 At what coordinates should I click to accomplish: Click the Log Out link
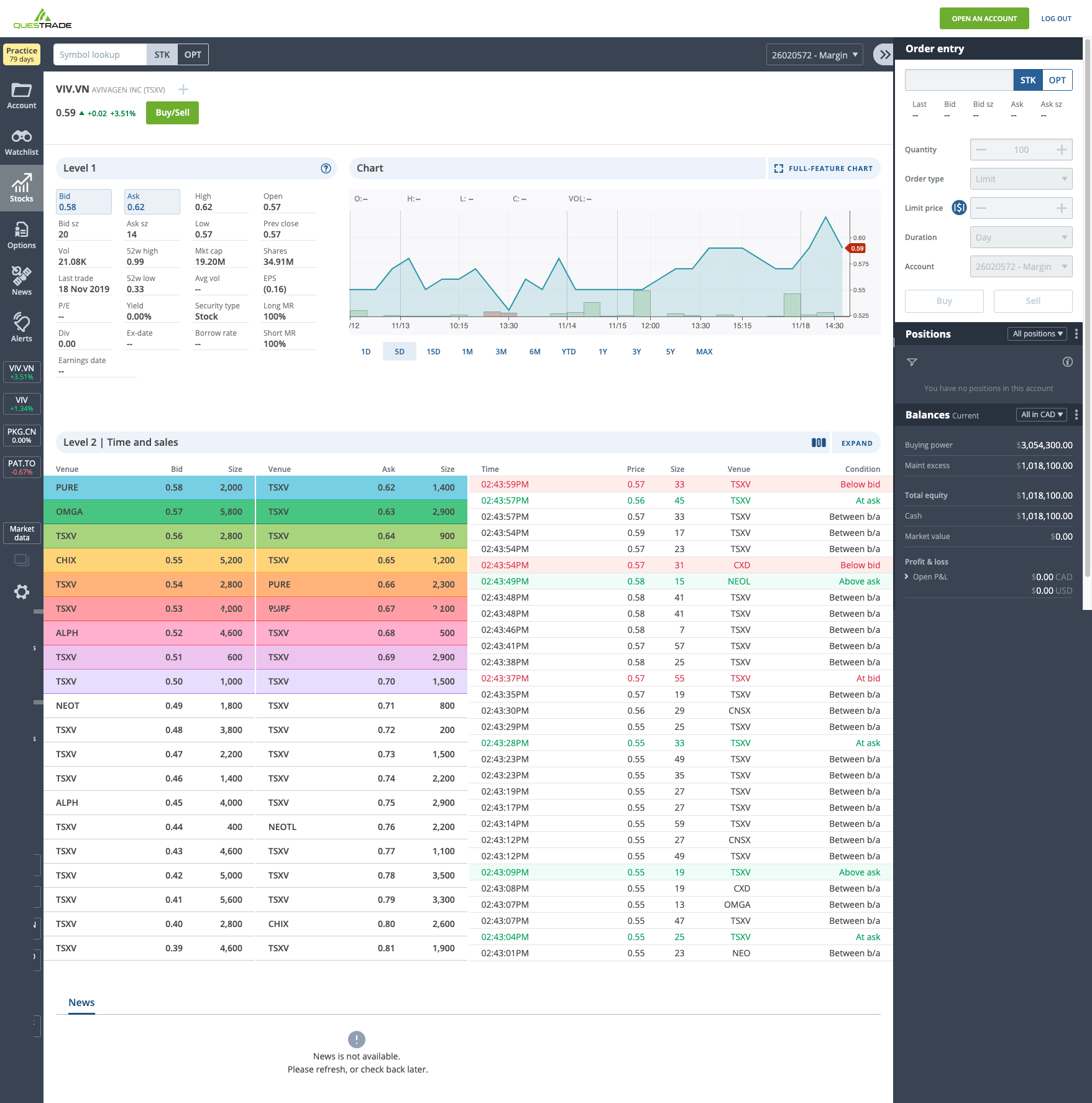tap(1057, 19)
